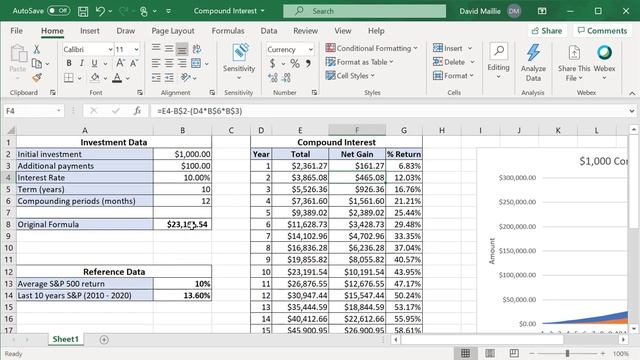Click the Borders icon

coord(69,78)
